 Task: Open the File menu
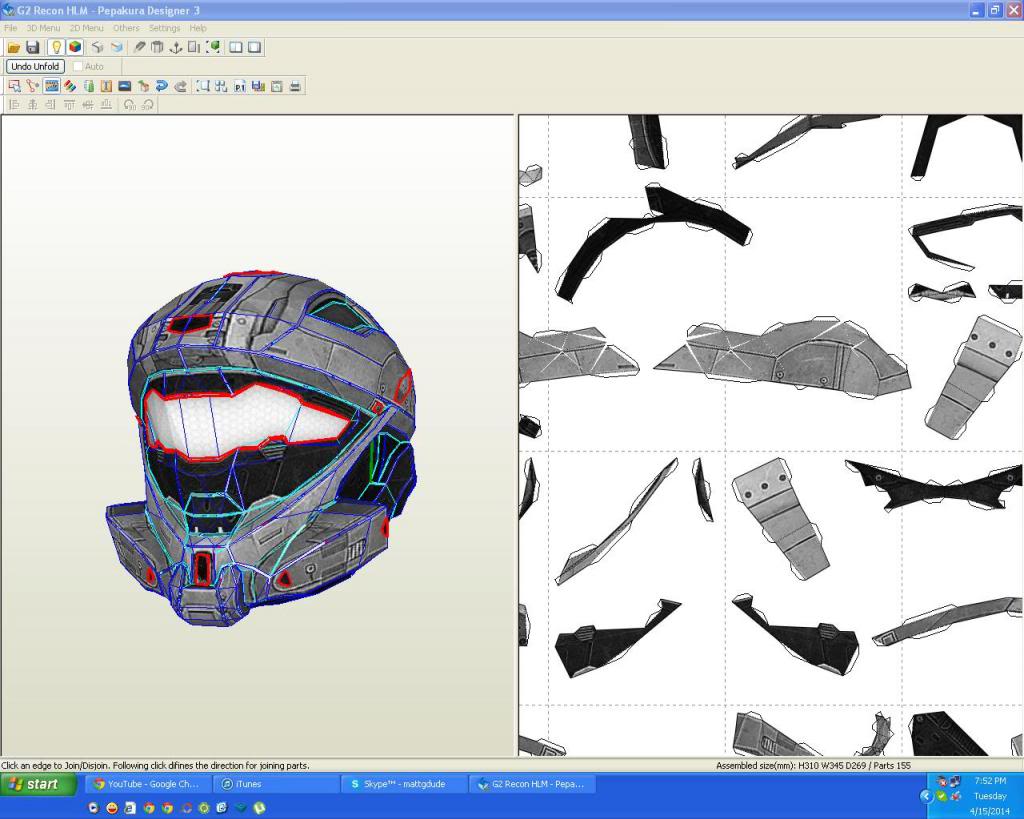coord(10,28)
